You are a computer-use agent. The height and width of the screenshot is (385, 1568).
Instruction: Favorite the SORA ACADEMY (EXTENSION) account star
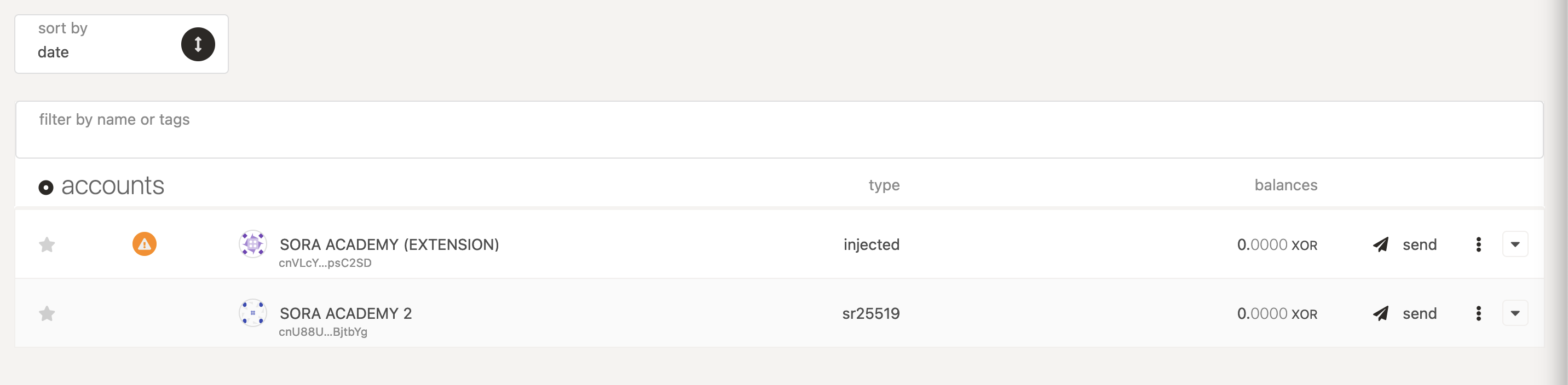tap(47, 244)
